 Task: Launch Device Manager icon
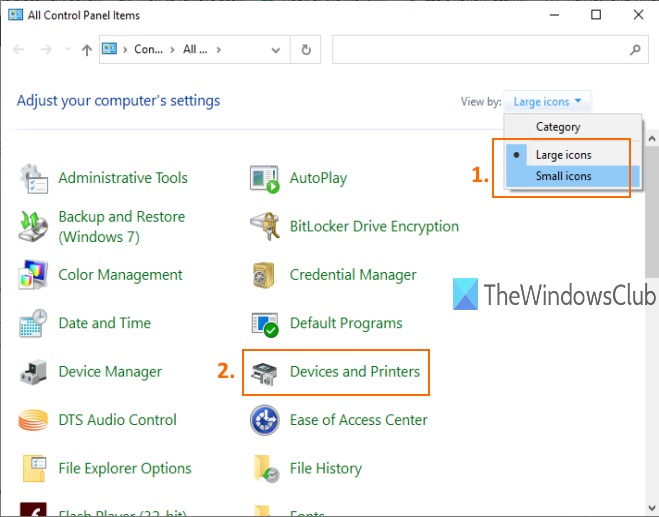pyautogui.click(x=34, y=372)
